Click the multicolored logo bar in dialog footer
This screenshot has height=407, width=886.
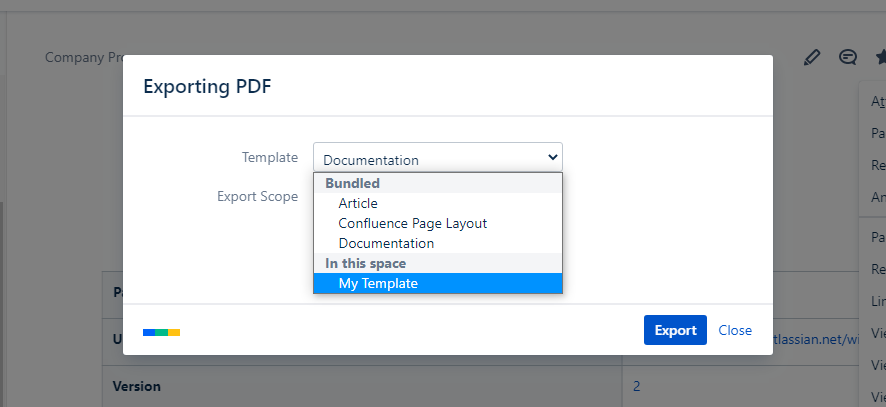[x=161, y=331]
